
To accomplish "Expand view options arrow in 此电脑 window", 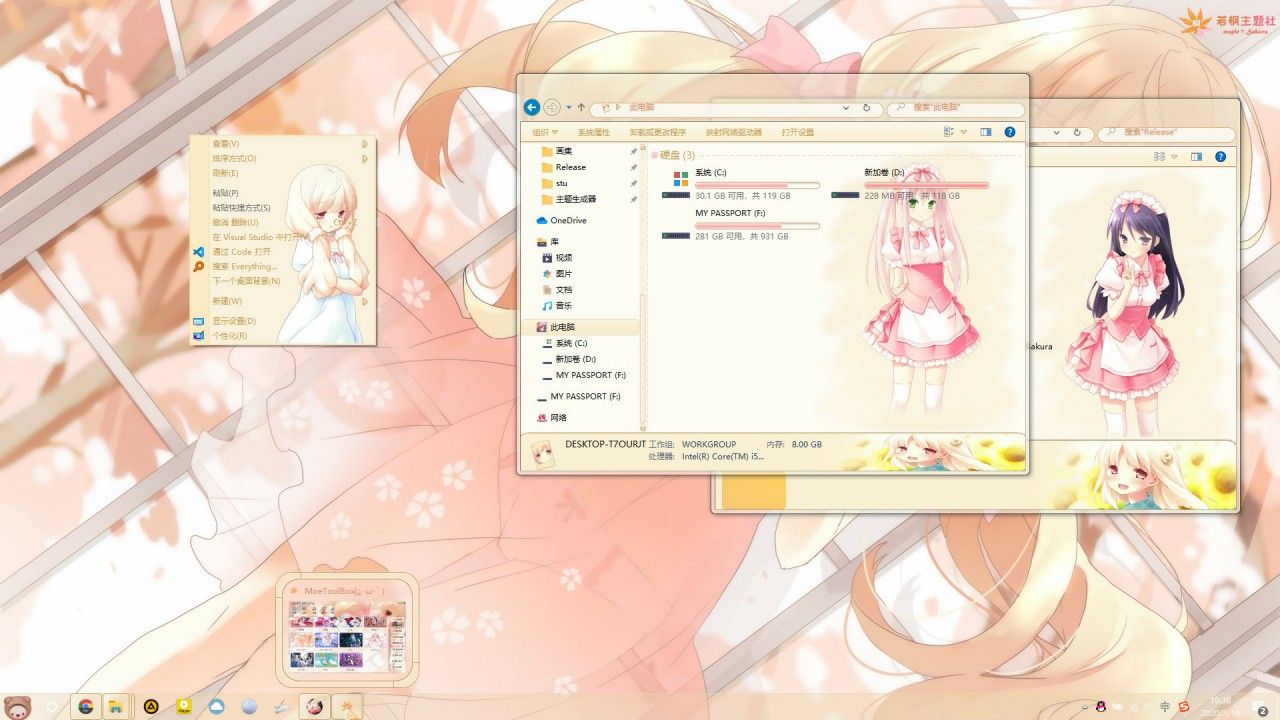I will point(964,132).
